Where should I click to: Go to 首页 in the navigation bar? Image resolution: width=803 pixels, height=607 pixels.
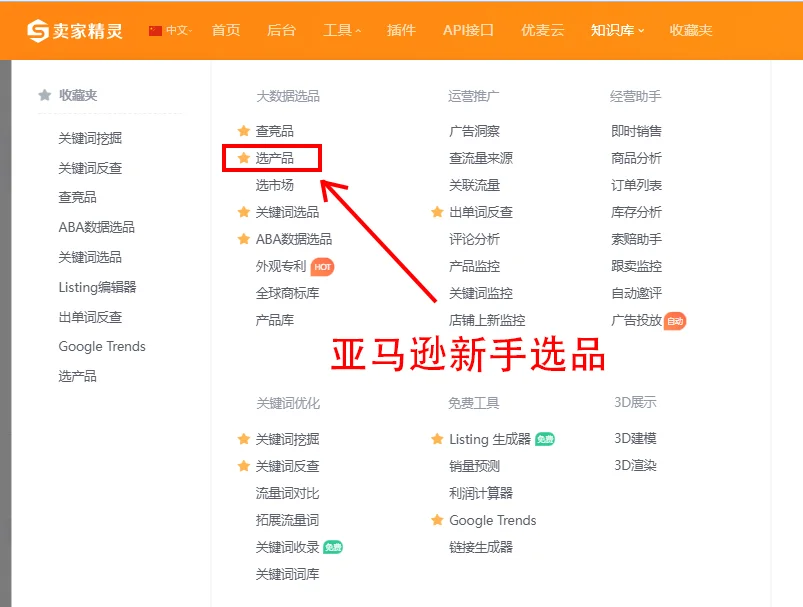226,31
